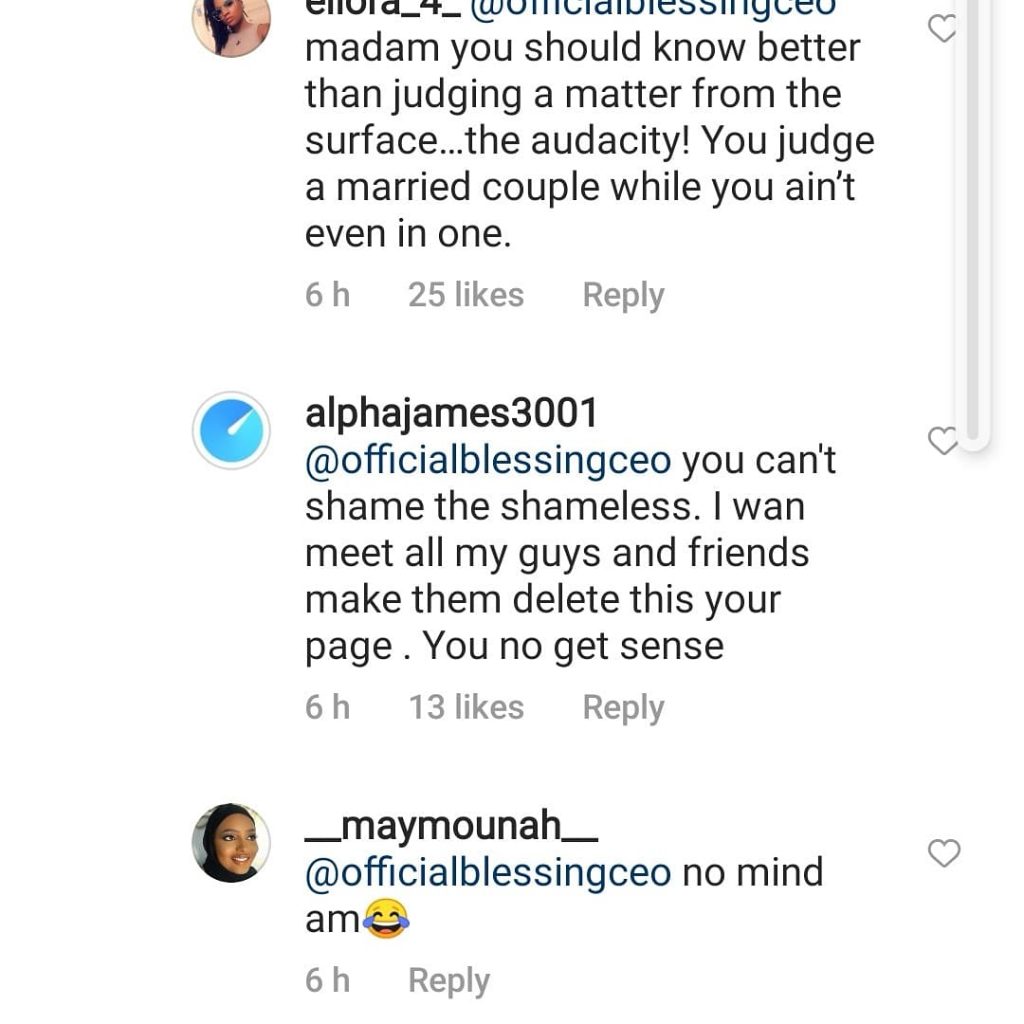1024x1024 pixels.
Task: Like the 'madam you should know better' comment
Action: pyautogui.click(x=943, y=29)
